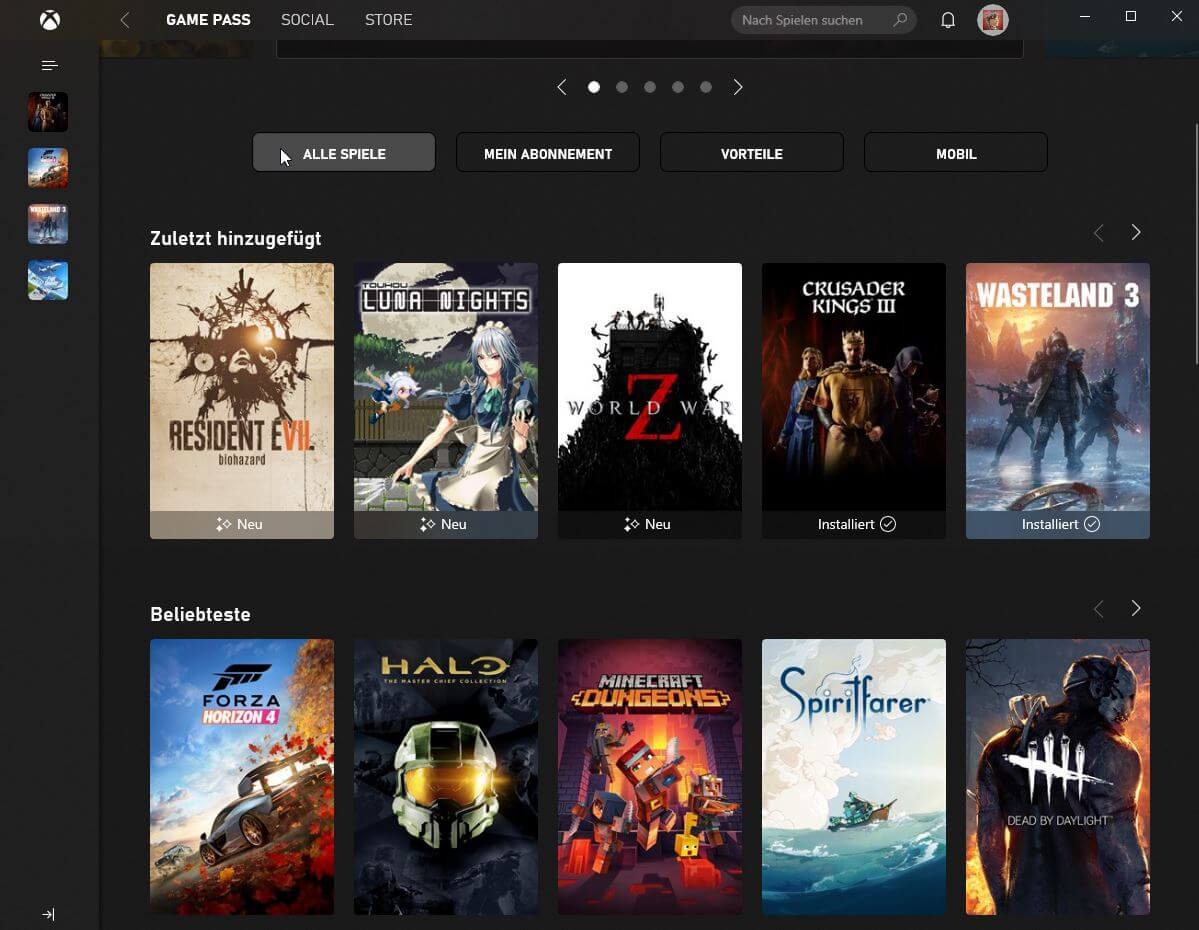The image size is (1199, 930).
Task: Click the Nach Spielen suchen search field
Action: point(812,20)
